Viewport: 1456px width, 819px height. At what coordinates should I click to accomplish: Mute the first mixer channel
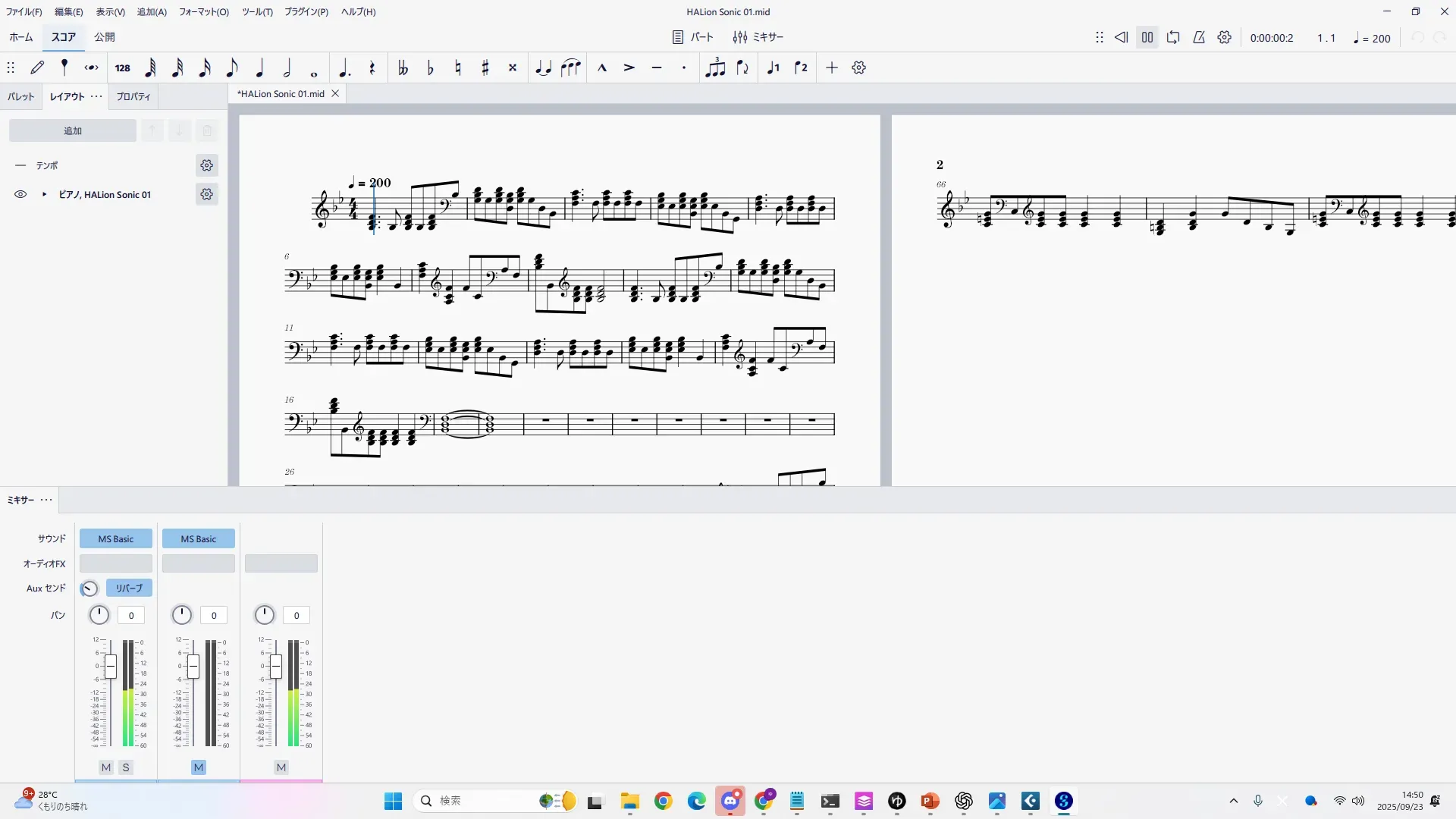pos(106,767)
